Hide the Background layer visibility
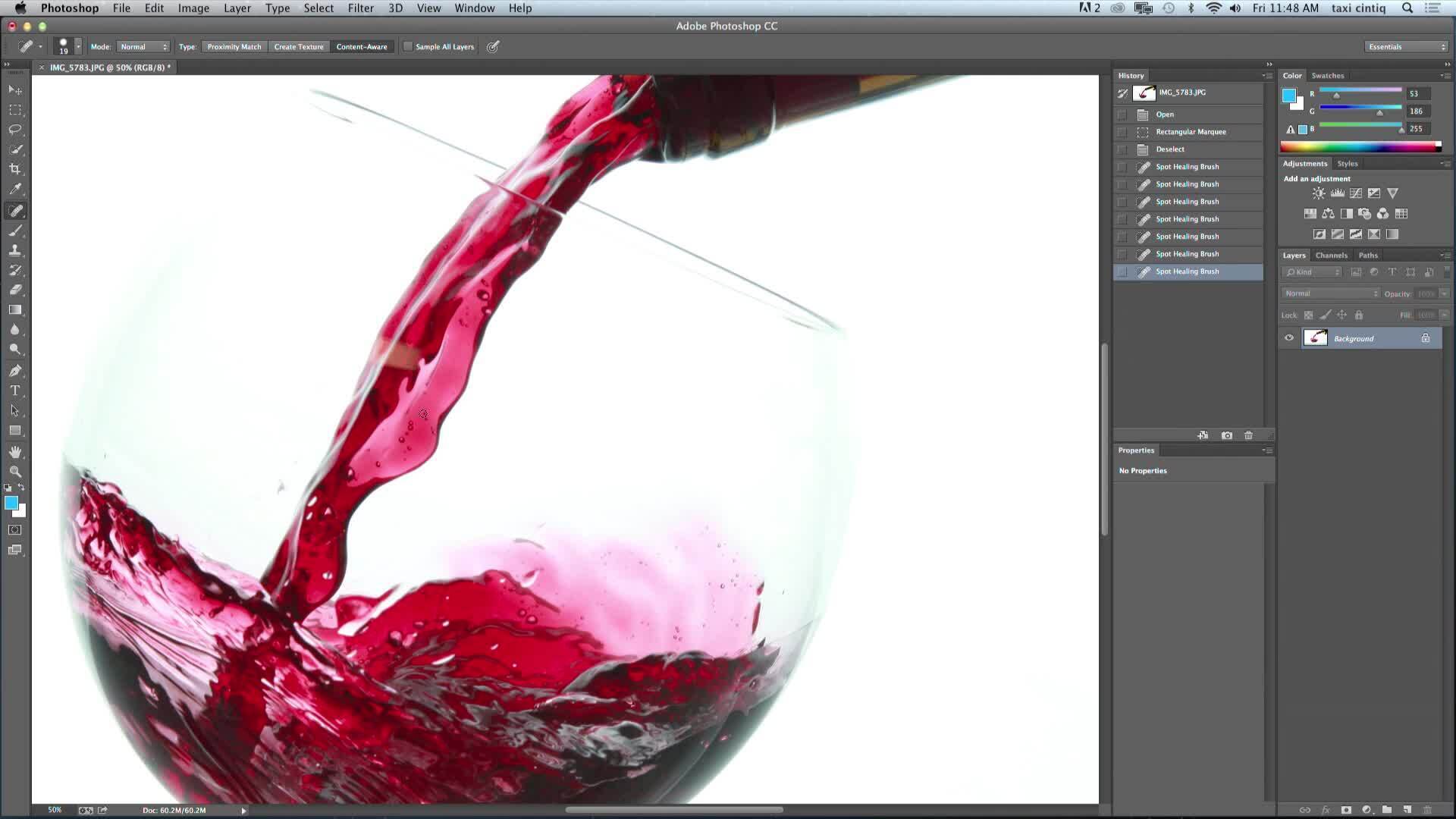 (x=1289, y=338)
